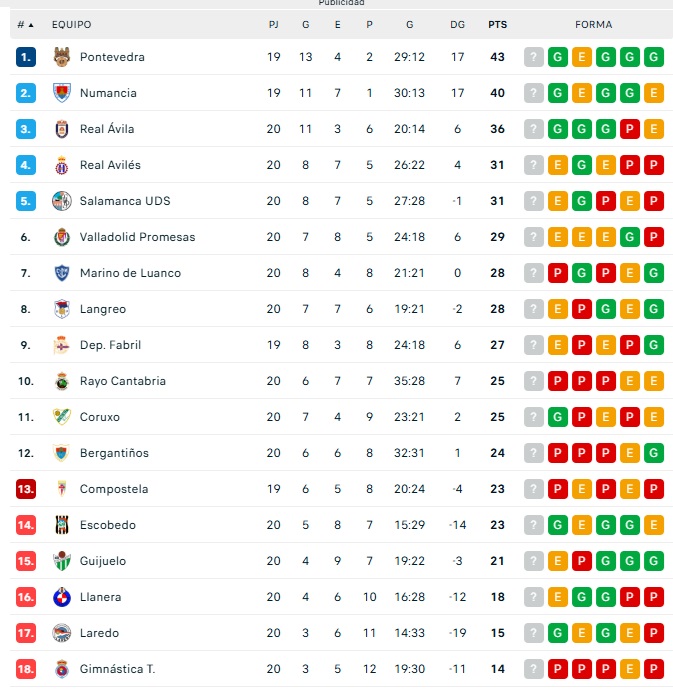
Task: Click the Laredo team badge
Action: [x=61, y=633]
